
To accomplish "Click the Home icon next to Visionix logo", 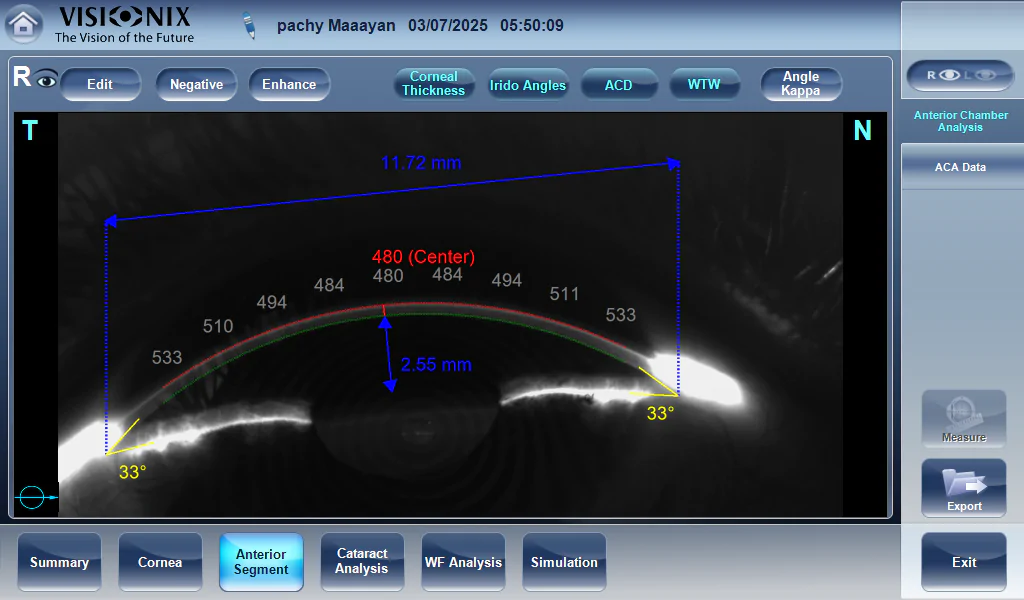I will 25,25.
